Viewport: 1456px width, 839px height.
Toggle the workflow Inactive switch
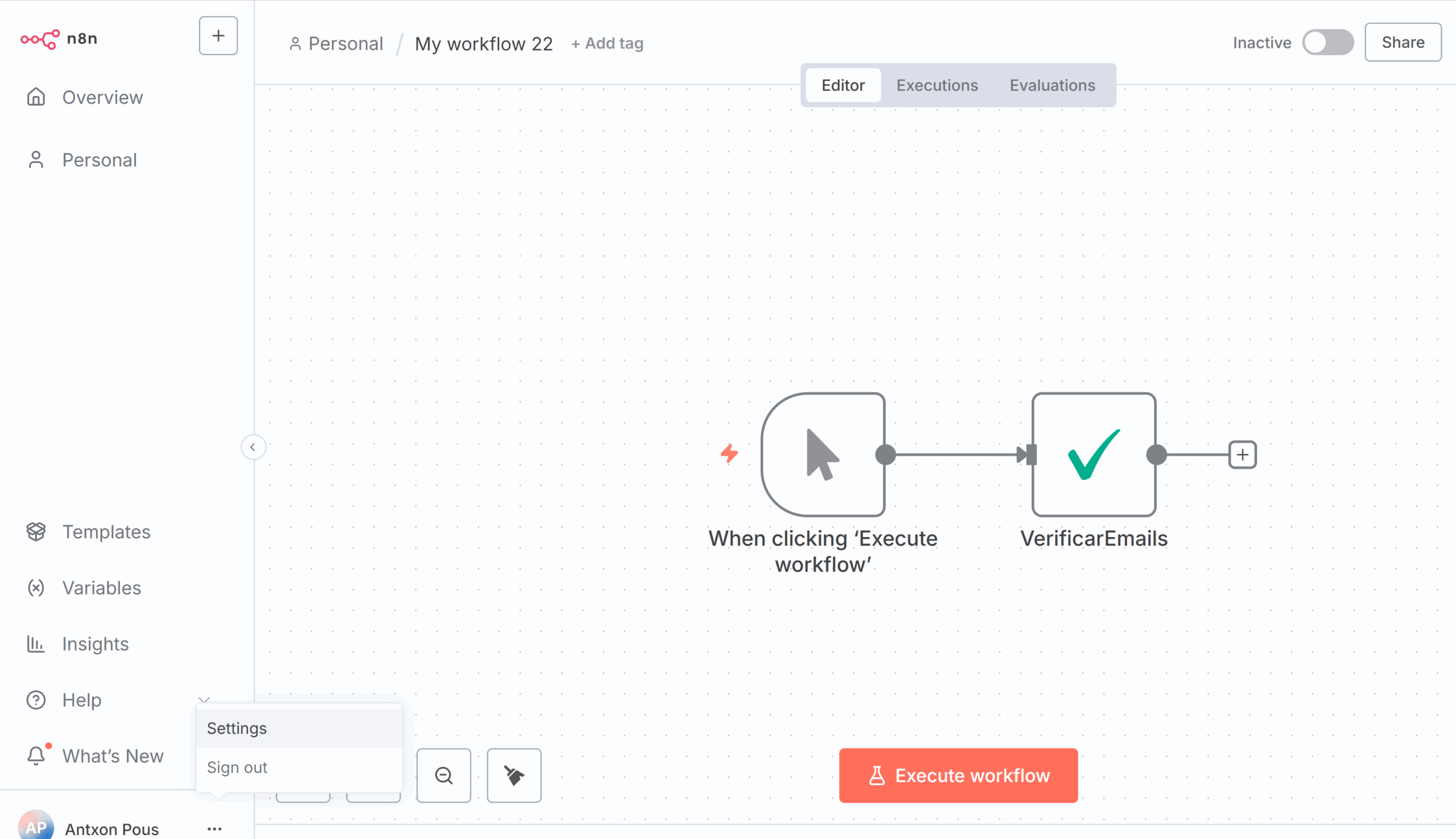click(x=1327, y=43)
